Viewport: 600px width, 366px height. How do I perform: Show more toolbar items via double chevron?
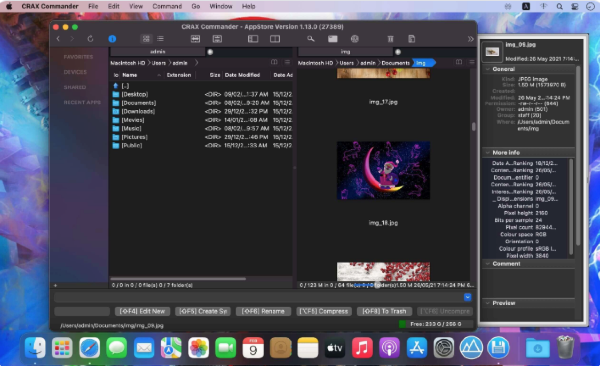471,39
